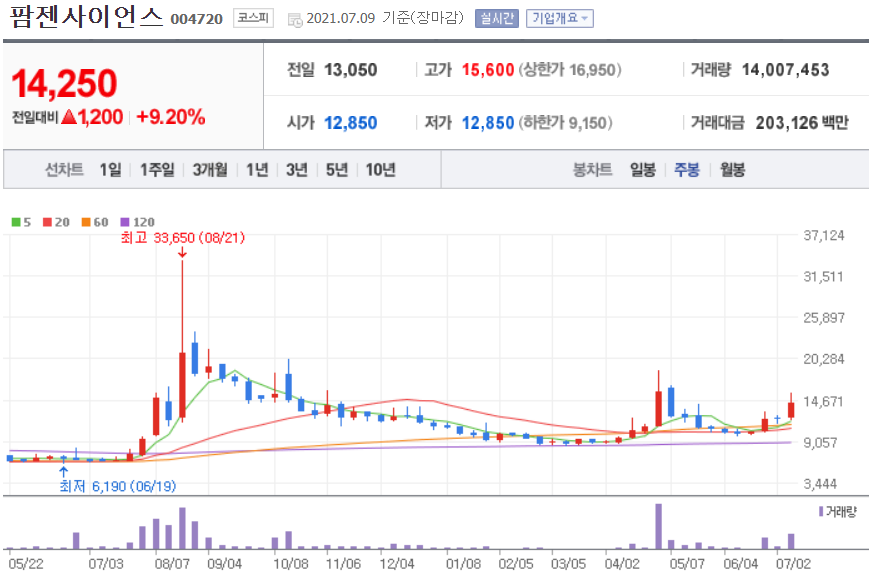The height and width of the screenshot is (577, 869).
Task: Click the 최고 33,650 (08/21) chart label
Action: pyautogui.click(x=183, y=238)
